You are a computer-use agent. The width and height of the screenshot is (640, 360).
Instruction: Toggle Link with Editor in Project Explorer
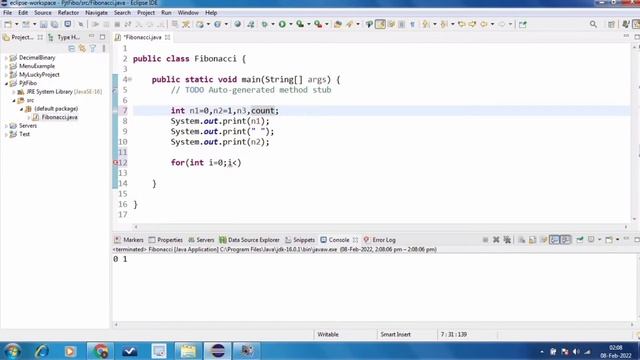[82, 49]
